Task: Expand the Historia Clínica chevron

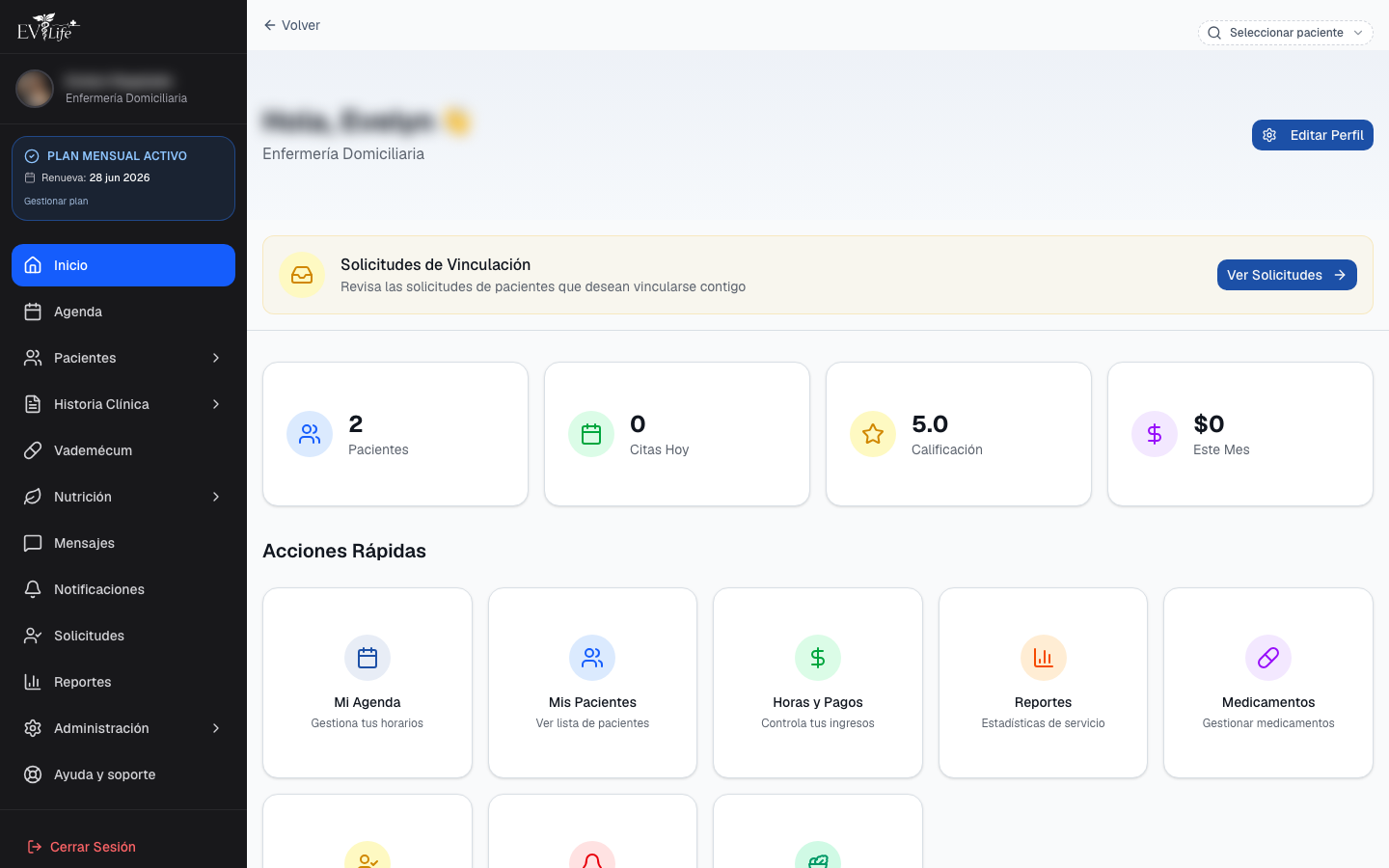Action: (216, 404)
